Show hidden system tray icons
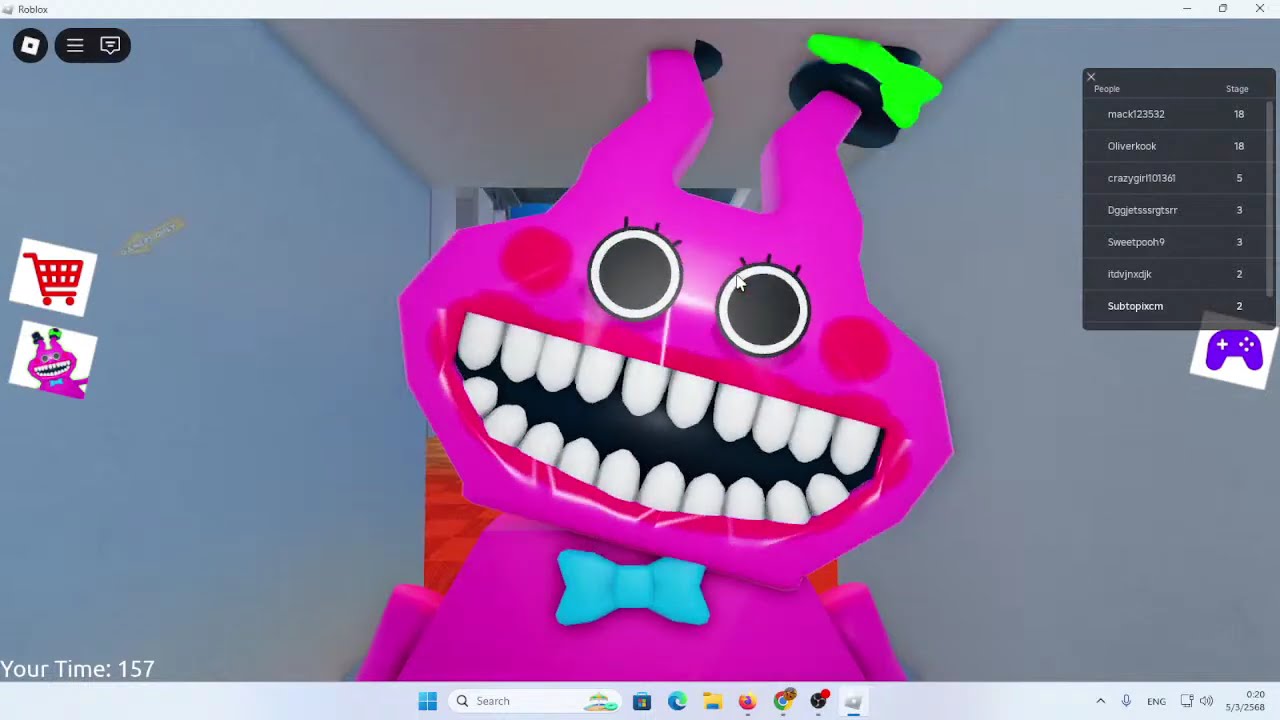1280x720 pixels. (x=1101, y=701)
